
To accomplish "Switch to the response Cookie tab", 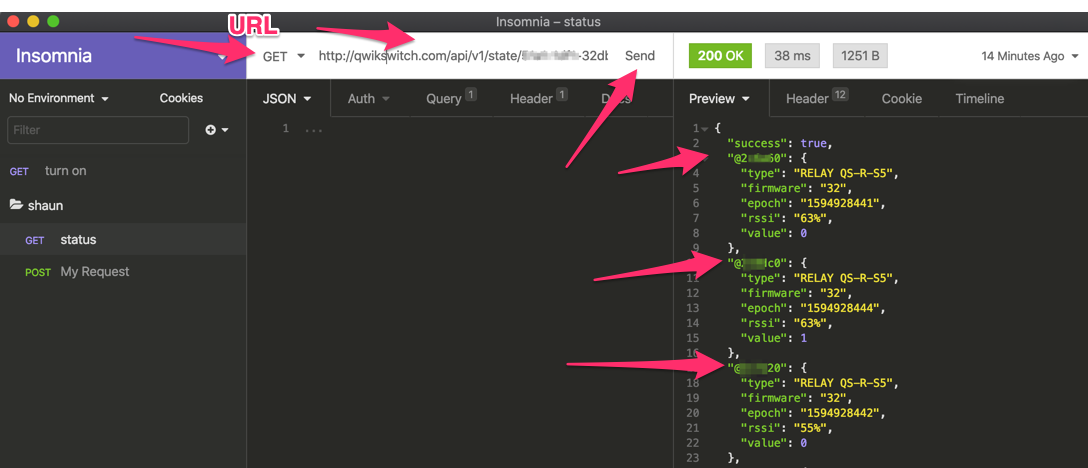I will [901, 99].
